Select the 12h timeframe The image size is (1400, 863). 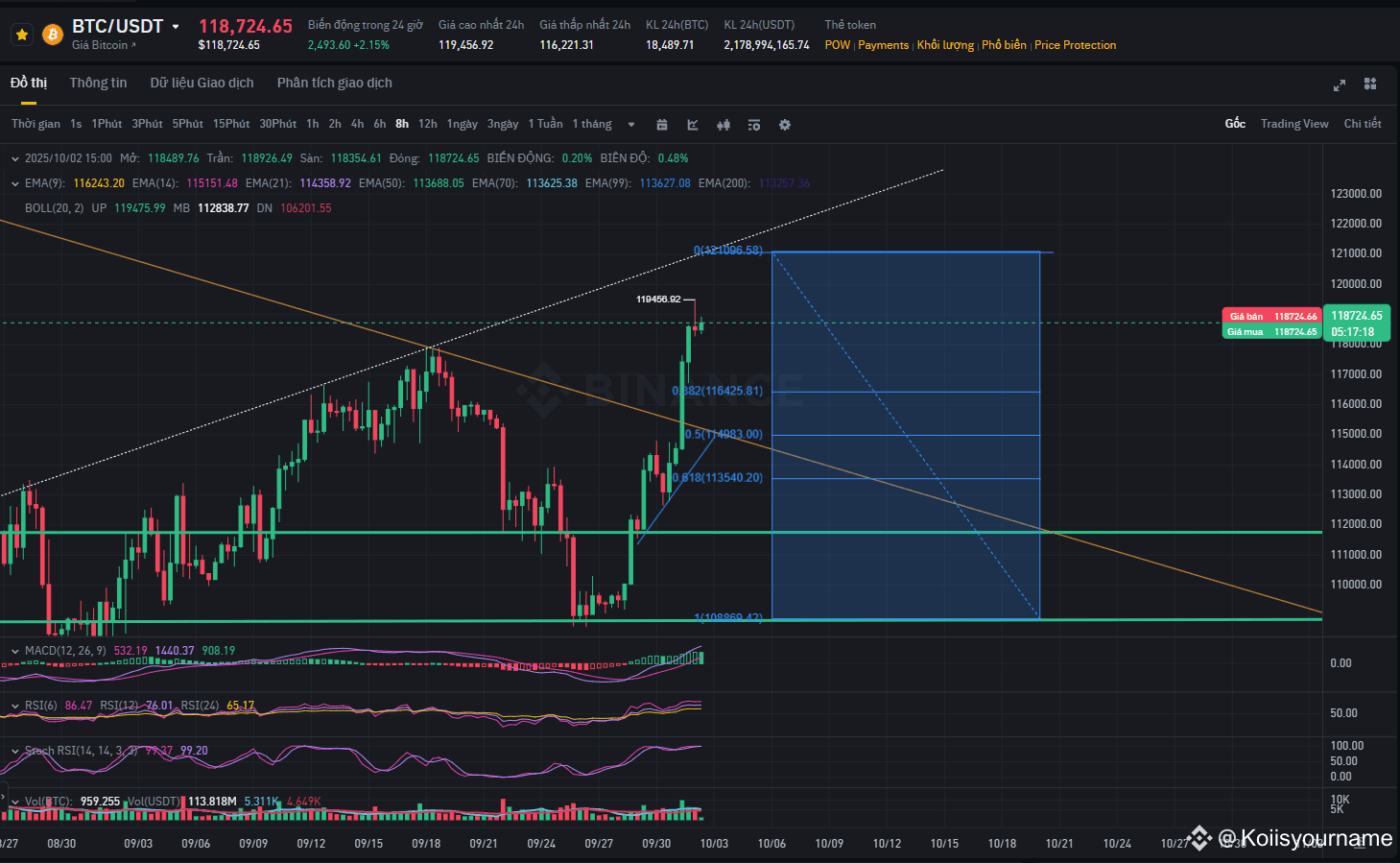[x=428, y=124]
